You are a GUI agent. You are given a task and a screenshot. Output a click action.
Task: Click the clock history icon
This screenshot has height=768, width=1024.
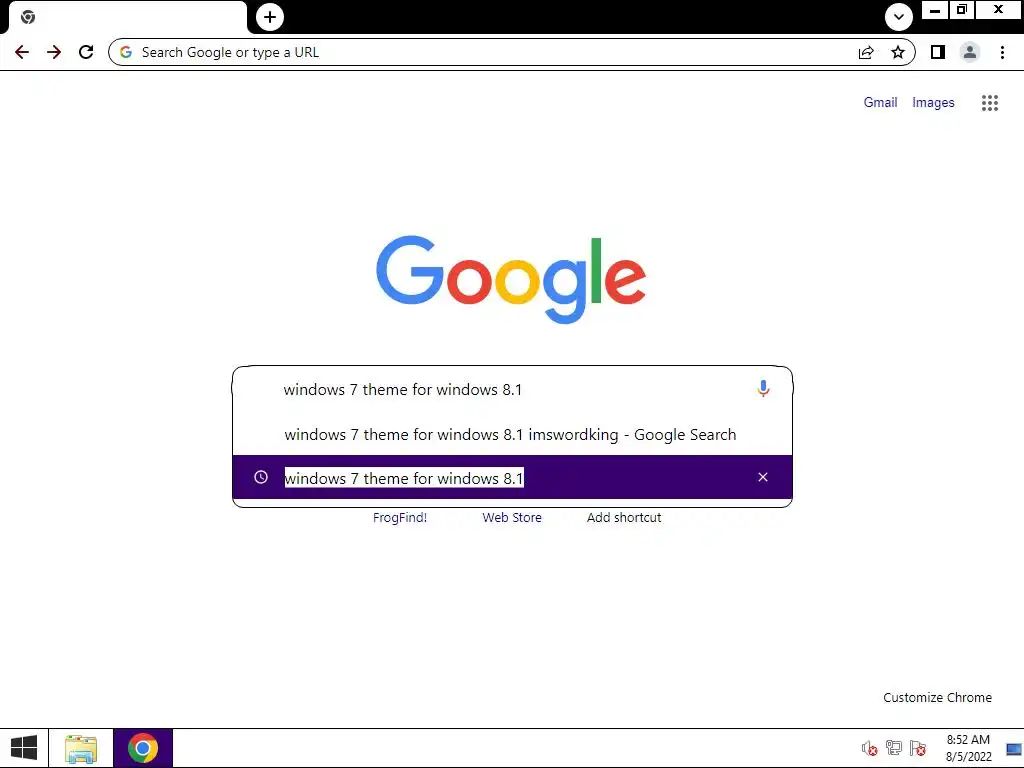(261, 477)
